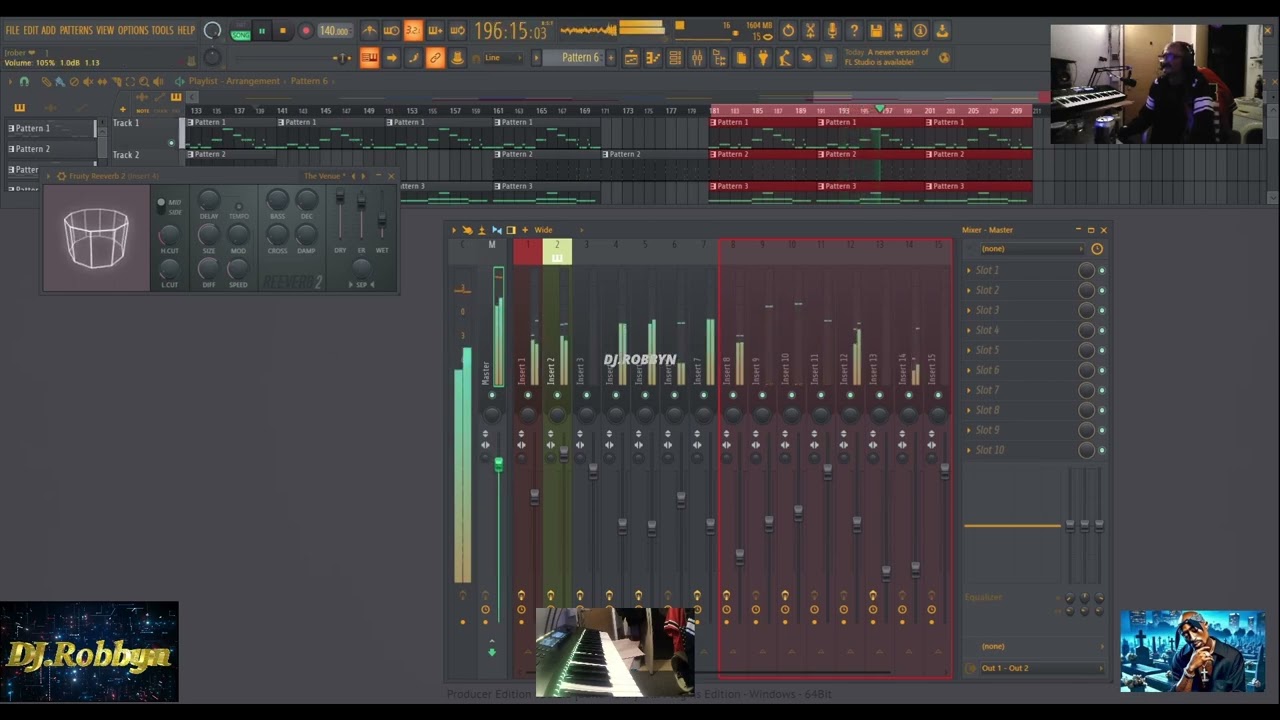The height and width of the screenshot is (720, 1280).
Task: Stop playback with the stop button
Action: [283, 31]
